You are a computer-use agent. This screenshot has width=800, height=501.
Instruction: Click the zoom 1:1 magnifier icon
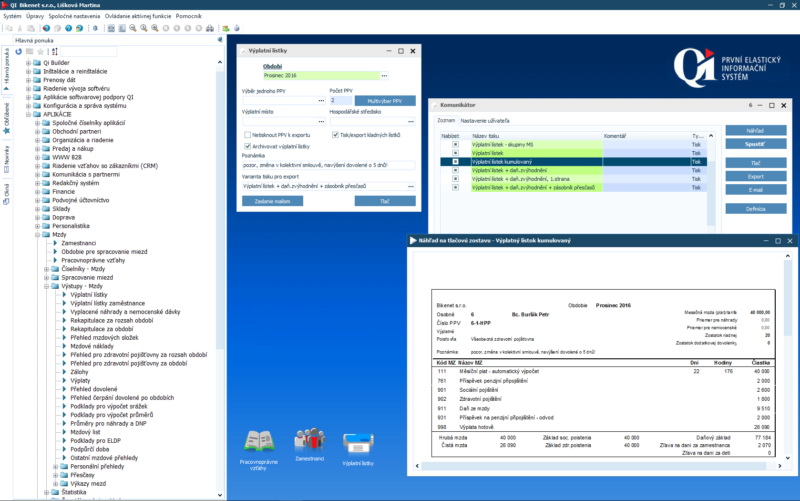(x=144, y=28)
